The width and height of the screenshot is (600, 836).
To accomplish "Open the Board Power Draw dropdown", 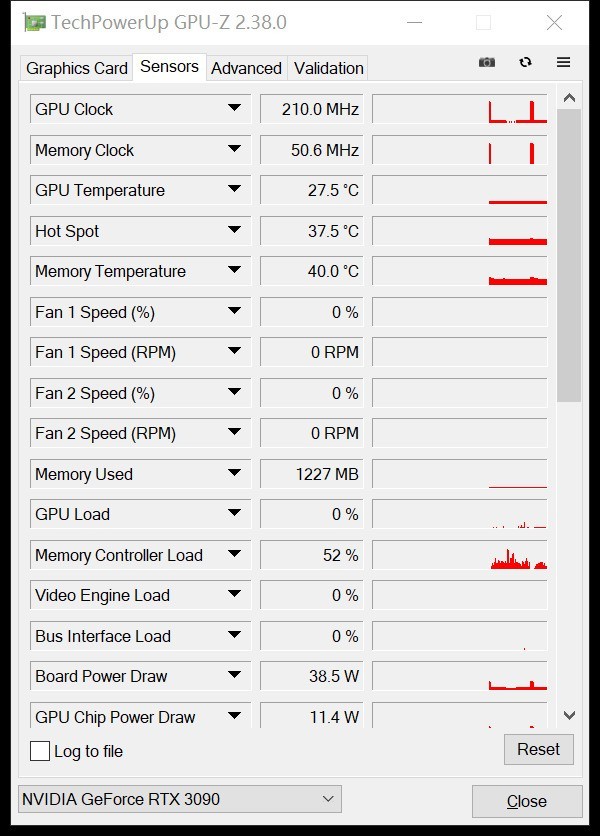I will coord(237,676).
